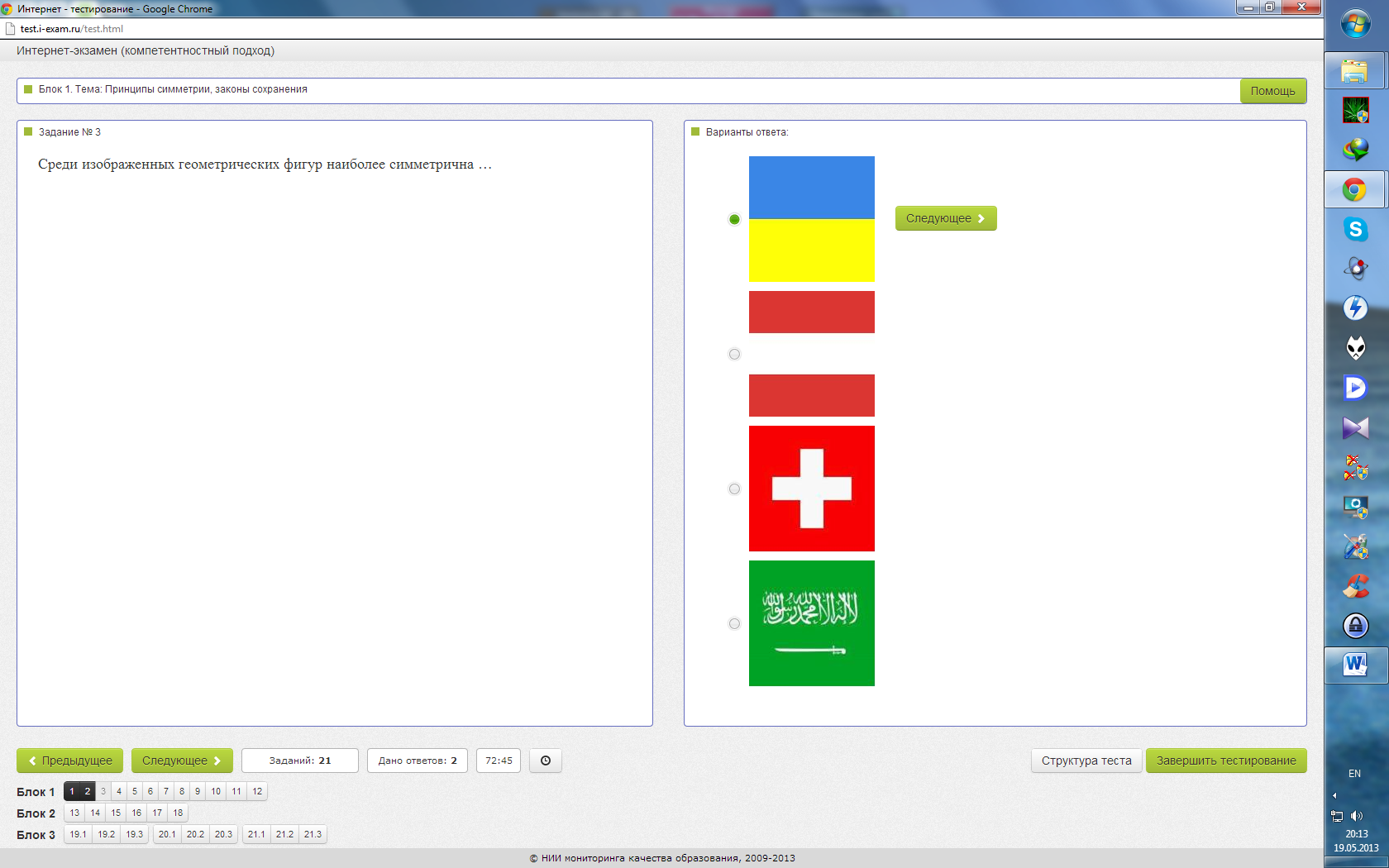This screenshot has width=1389, height=868.
Task: Open question 8
Action: click(182, 791)
